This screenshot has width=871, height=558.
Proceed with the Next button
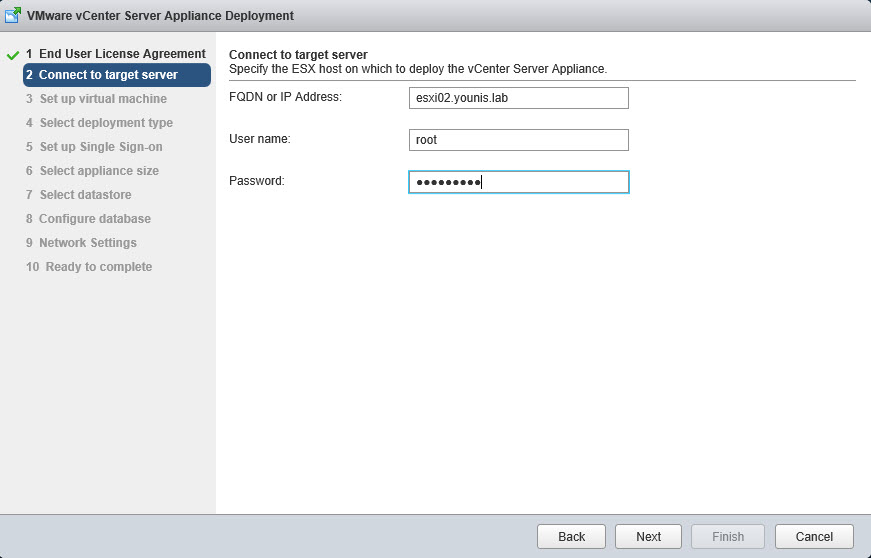[648, 537]
